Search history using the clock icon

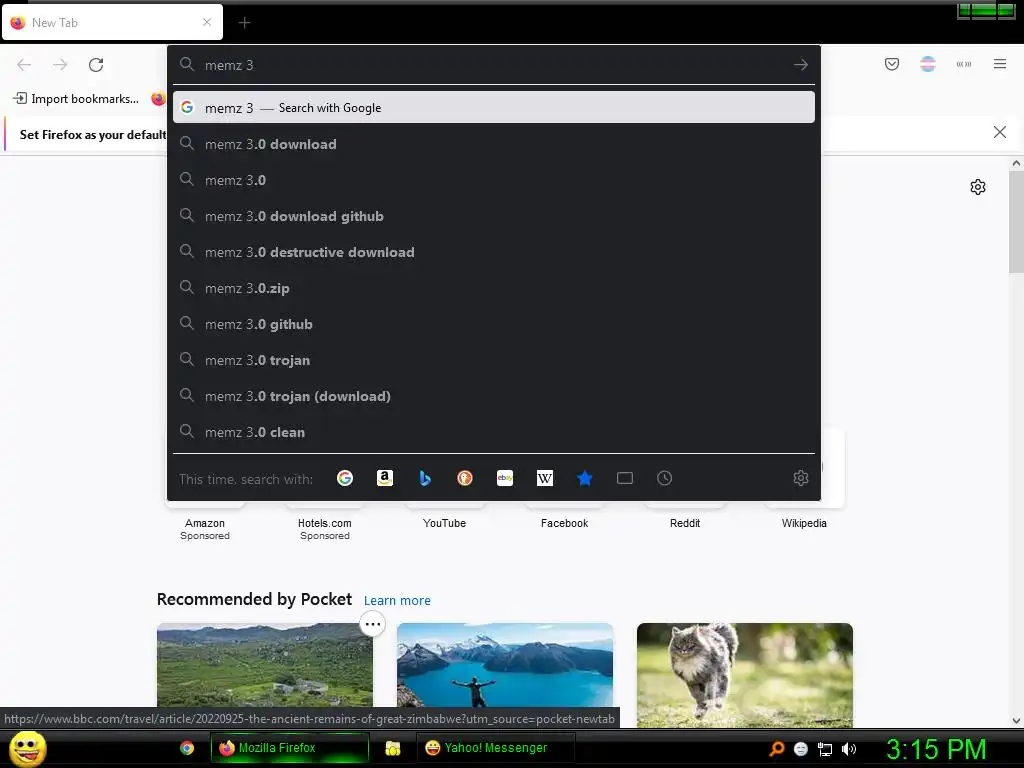click(x=664, y=478)
